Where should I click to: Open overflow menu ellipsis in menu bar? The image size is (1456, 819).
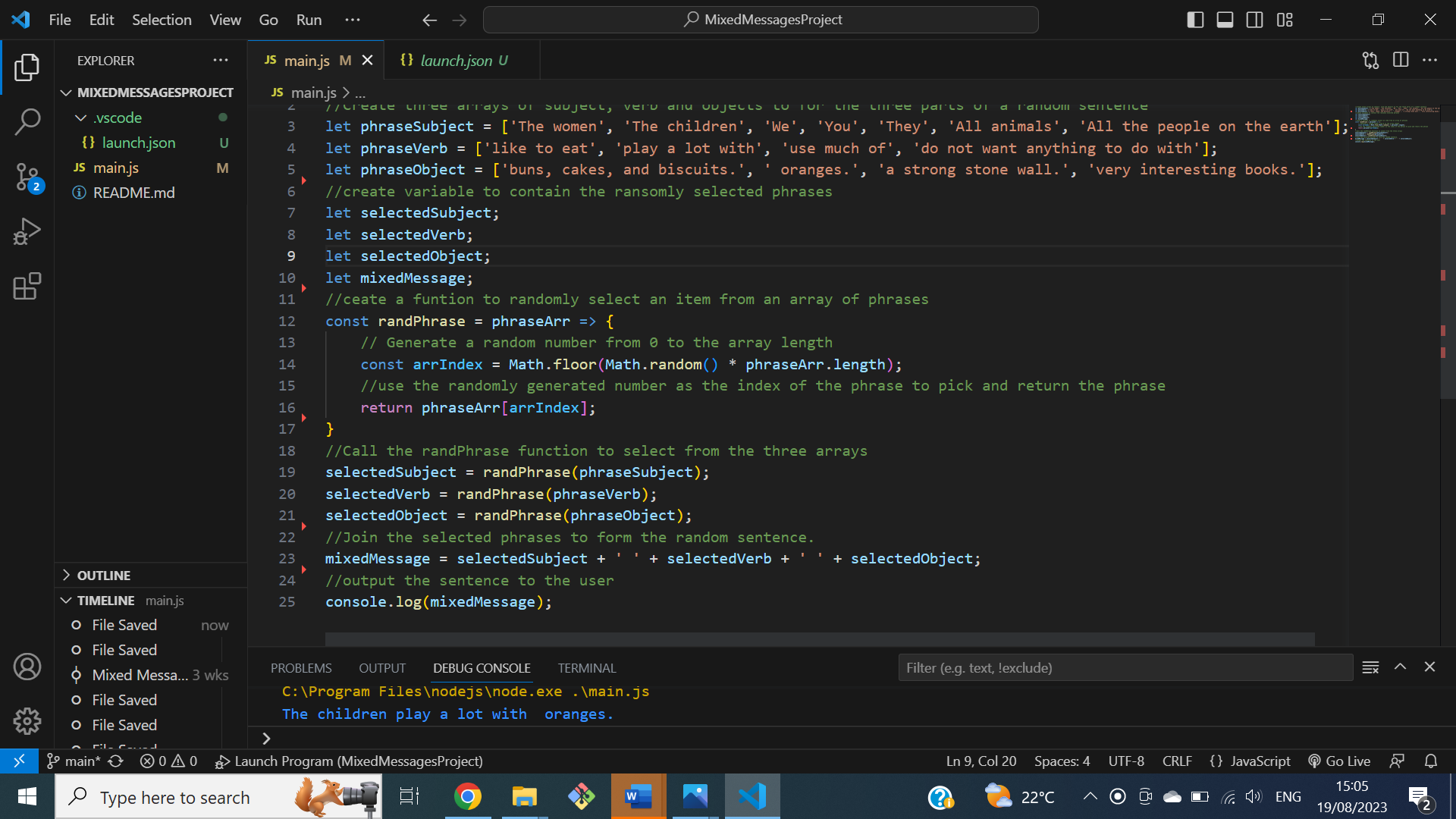pyautogui.click(x=353, y=20)
